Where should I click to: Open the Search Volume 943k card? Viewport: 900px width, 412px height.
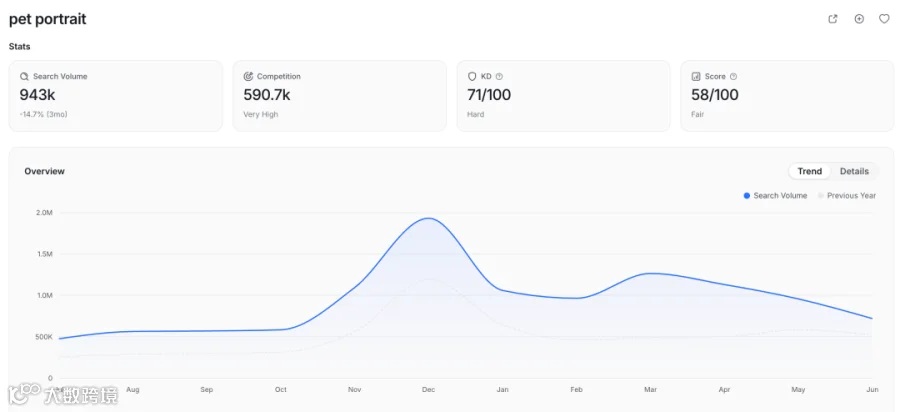point(116,96)
